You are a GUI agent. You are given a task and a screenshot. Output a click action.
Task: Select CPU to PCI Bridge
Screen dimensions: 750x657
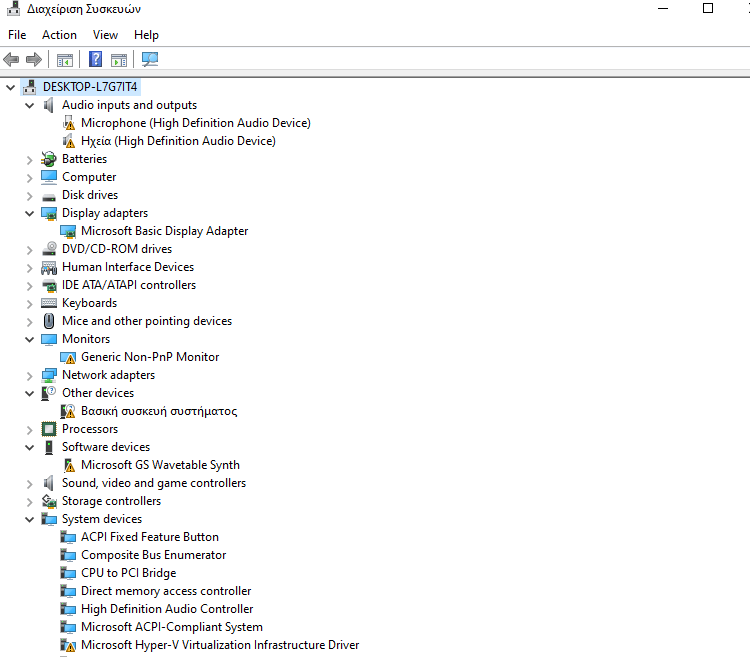pyautogui.click(x=129, y=573)
